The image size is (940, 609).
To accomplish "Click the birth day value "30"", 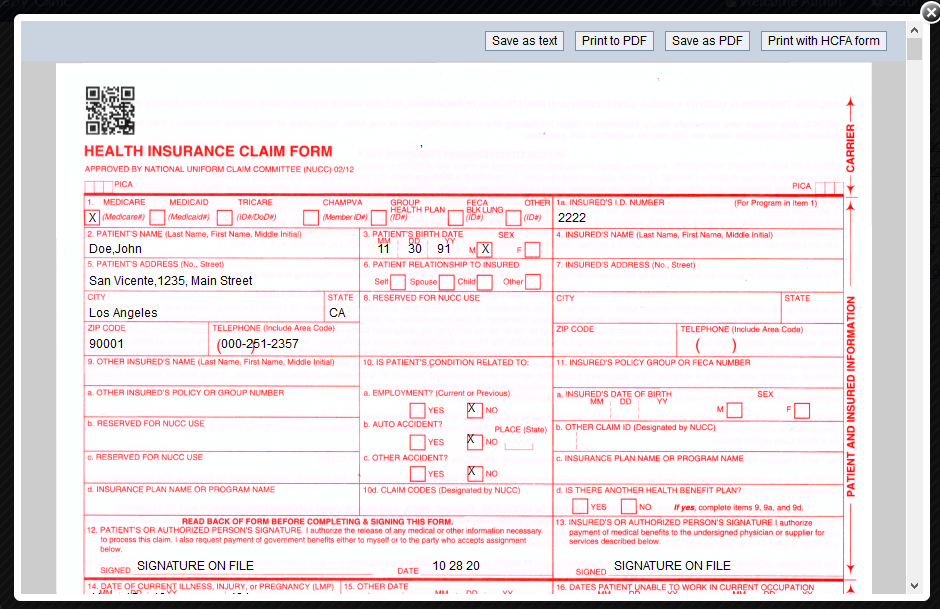I will pos(415,249).
